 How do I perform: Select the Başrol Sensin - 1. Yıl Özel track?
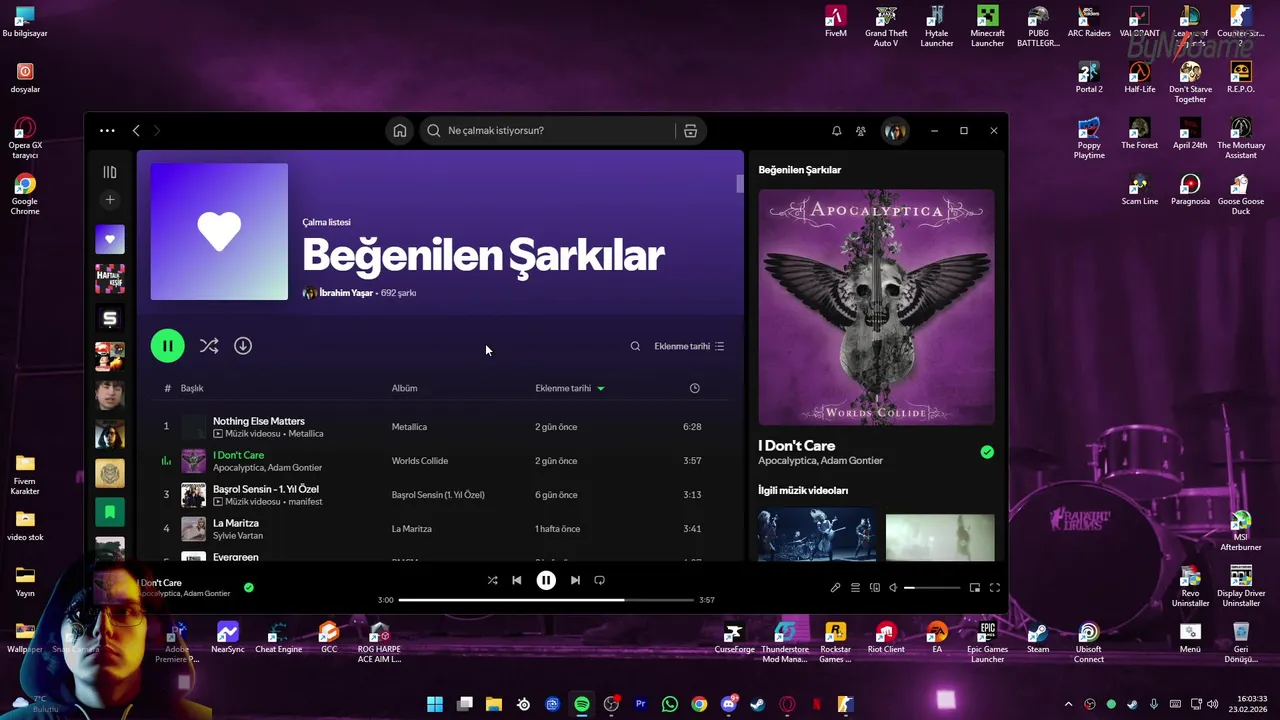coord(266,489)
